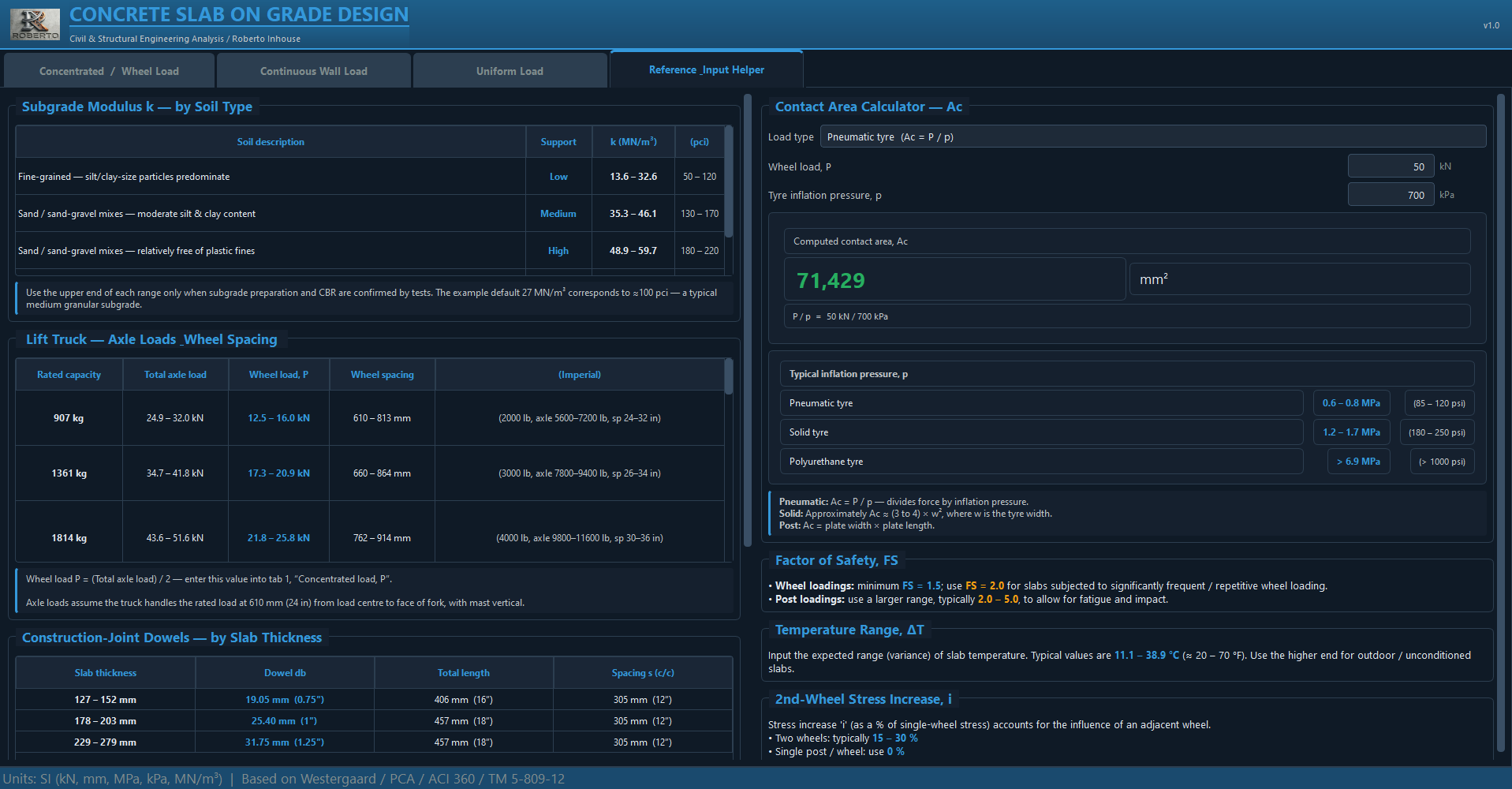The image size is (1512, 789).
Task: Click the computed contact area 71,429 value
Action: coord(954,279)
